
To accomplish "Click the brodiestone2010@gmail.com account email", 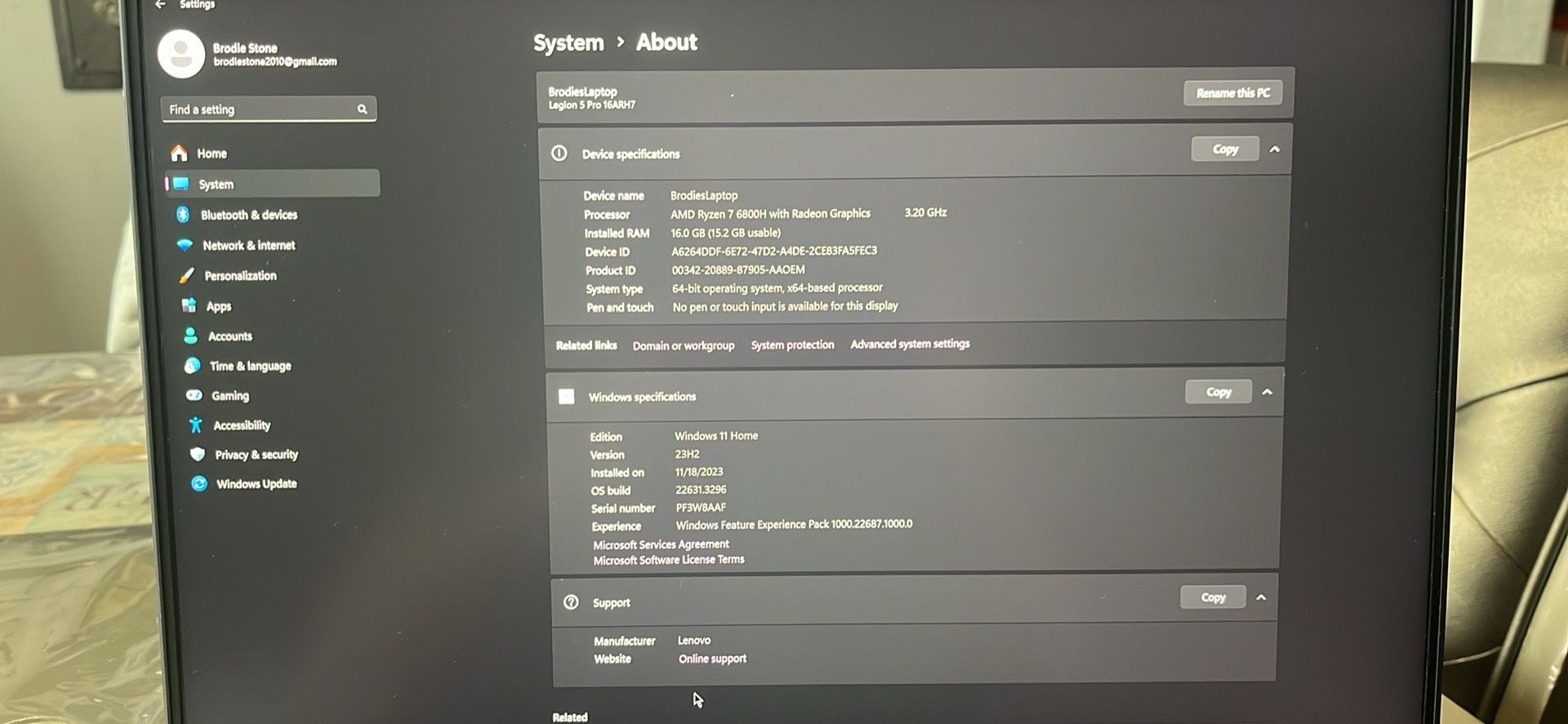I will [x=275, y=61].
